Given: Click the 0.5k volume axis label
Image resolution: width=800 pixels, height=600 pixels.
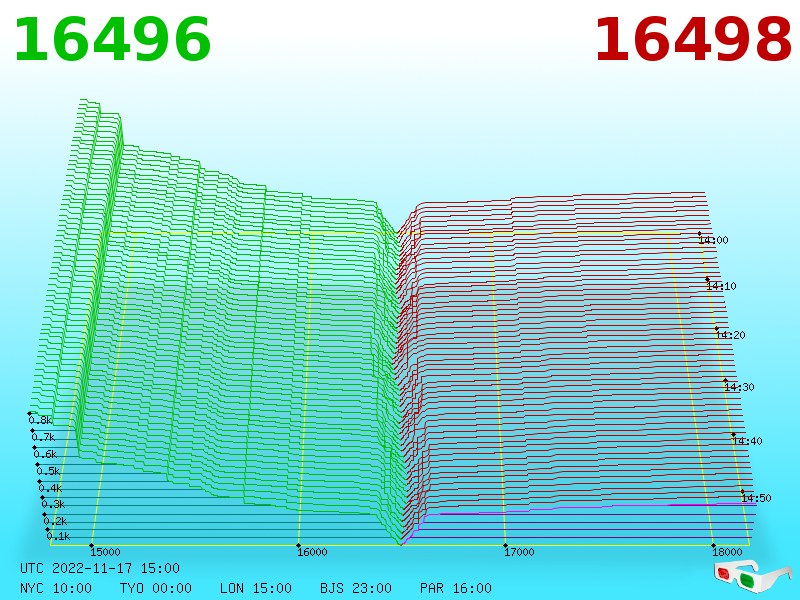Looking at the screenshot, I should (x=48, y=471).
